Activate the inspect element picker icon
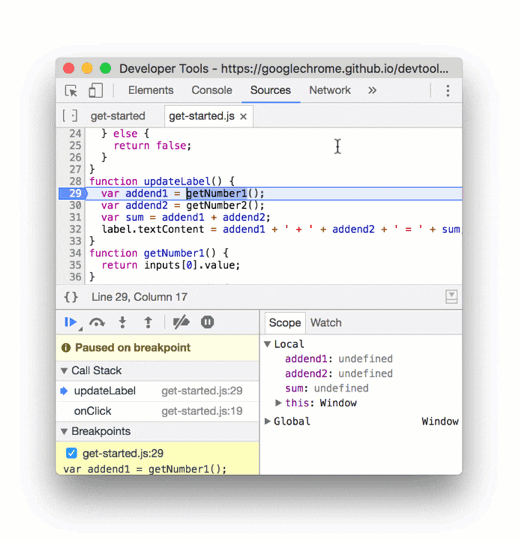Viewport: 519px width, 540px height. click(x=71, y=91)
